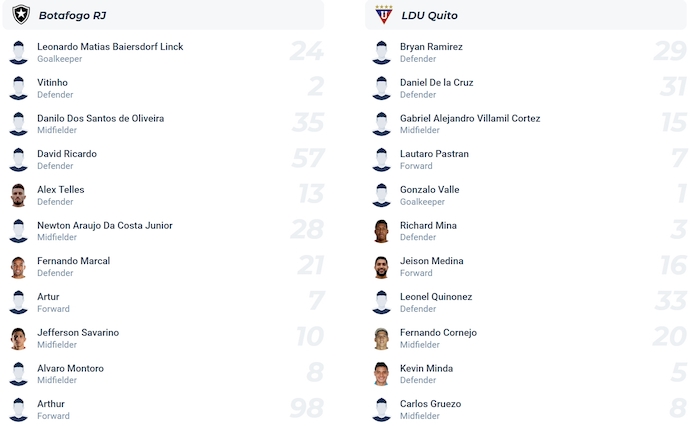This screenshot has height=426, width=690.
Task: Click Kevin Minda's player photo
Action: click(381, 374)
